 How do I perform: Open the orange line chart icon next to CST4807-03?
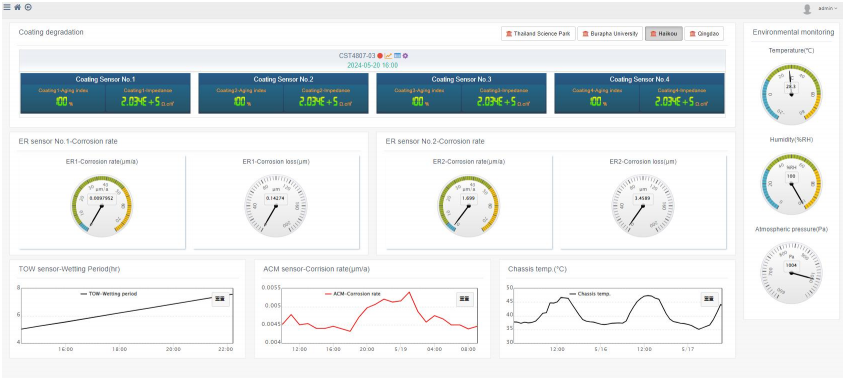[x=388, y=56]
